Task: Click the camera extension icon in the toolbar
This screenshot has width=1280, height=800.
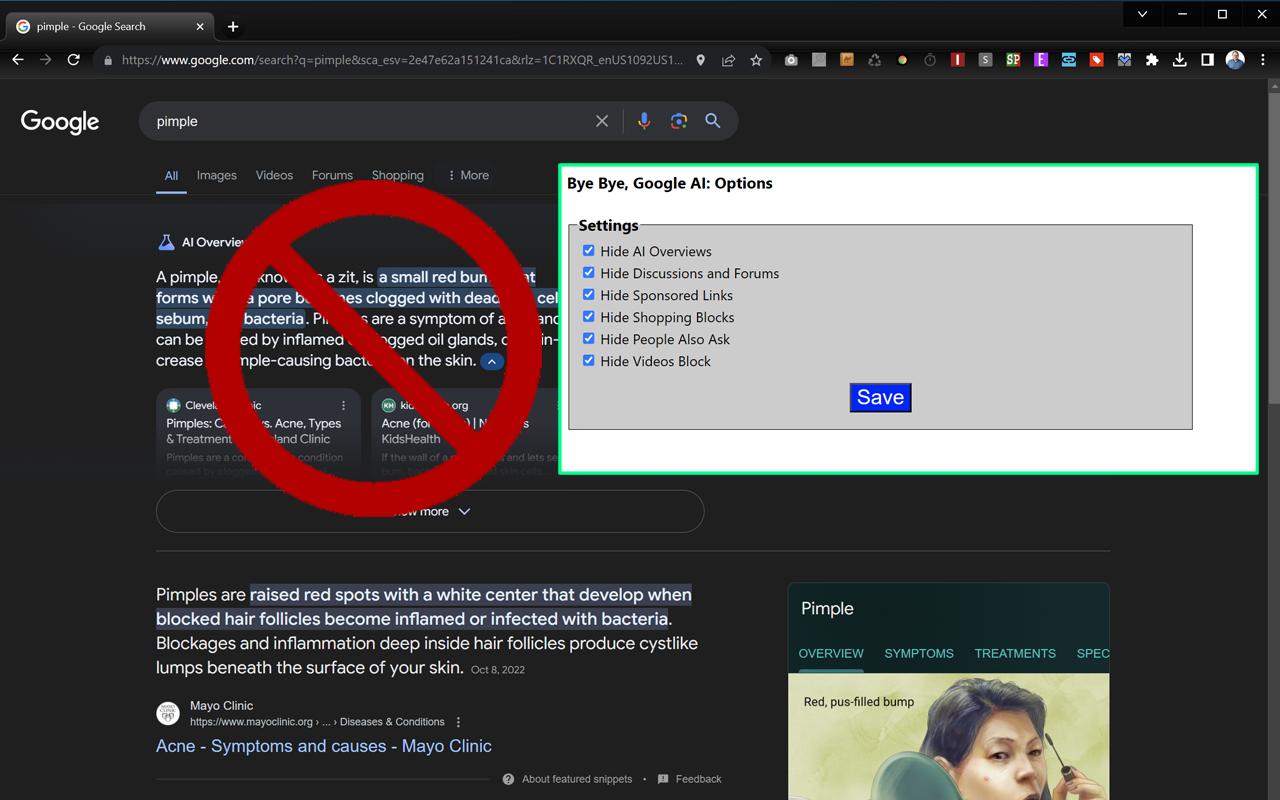Action: click(791, 60)
